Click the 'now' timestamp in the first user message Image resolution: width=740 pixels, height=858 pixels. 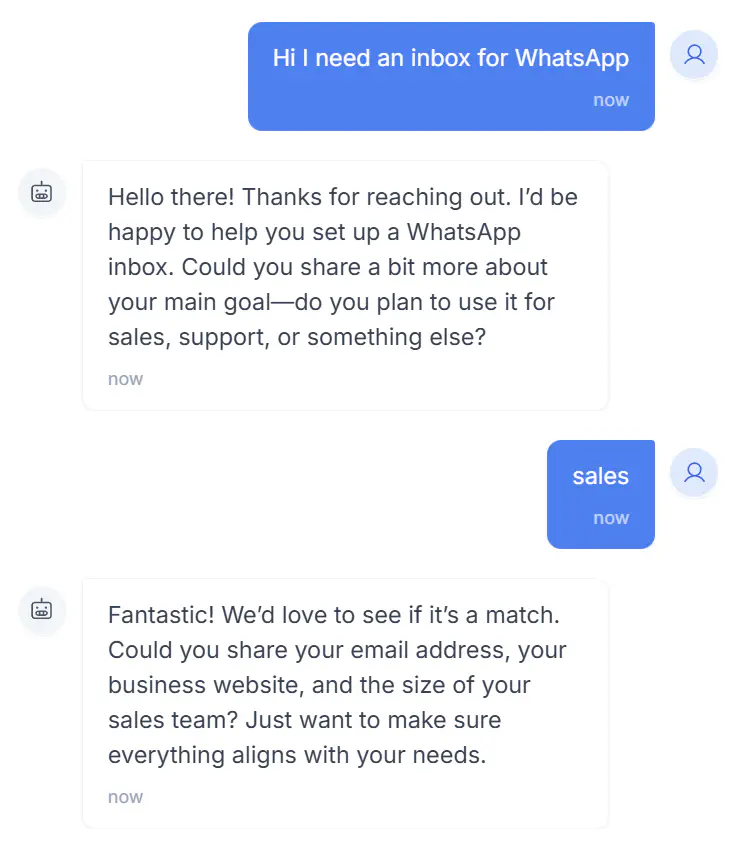pyautogui.click(x=611, y=100)
